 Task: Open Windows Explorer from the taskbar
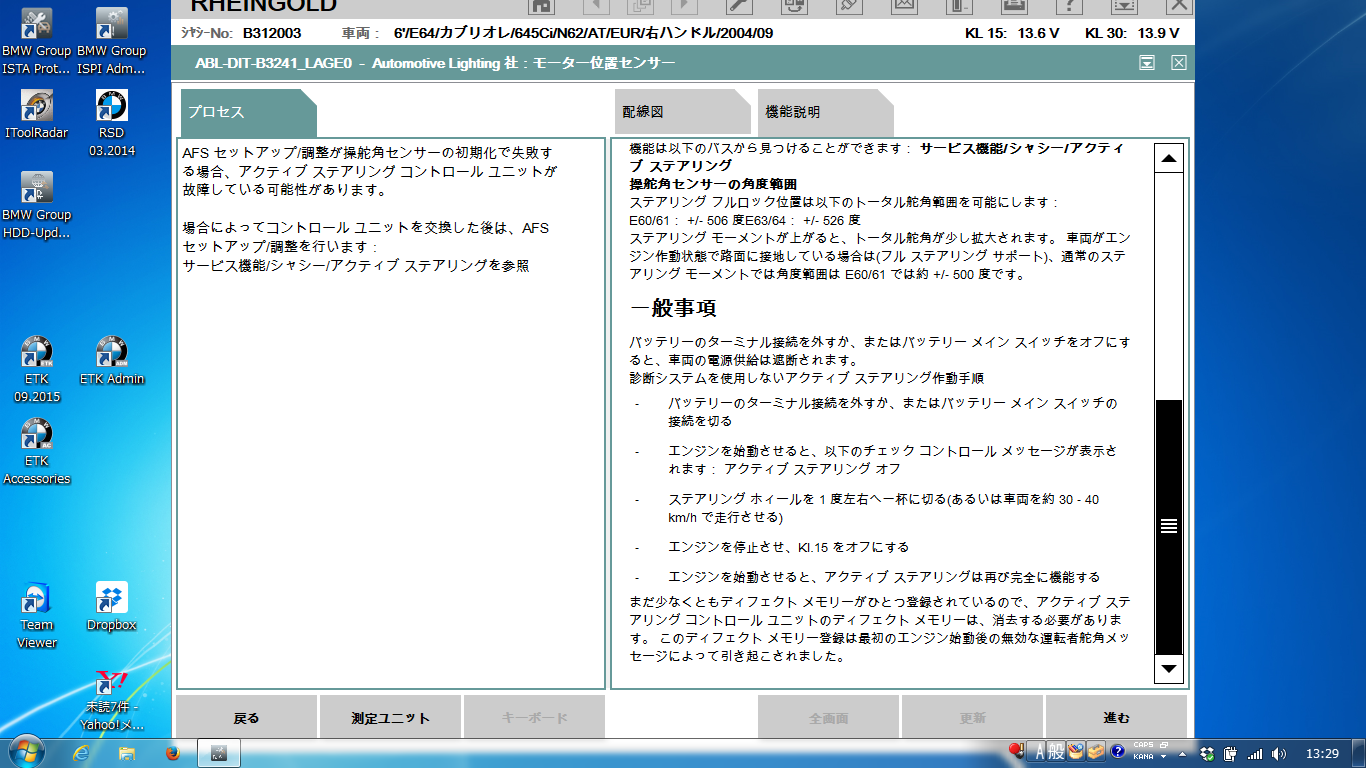(127, 752)
